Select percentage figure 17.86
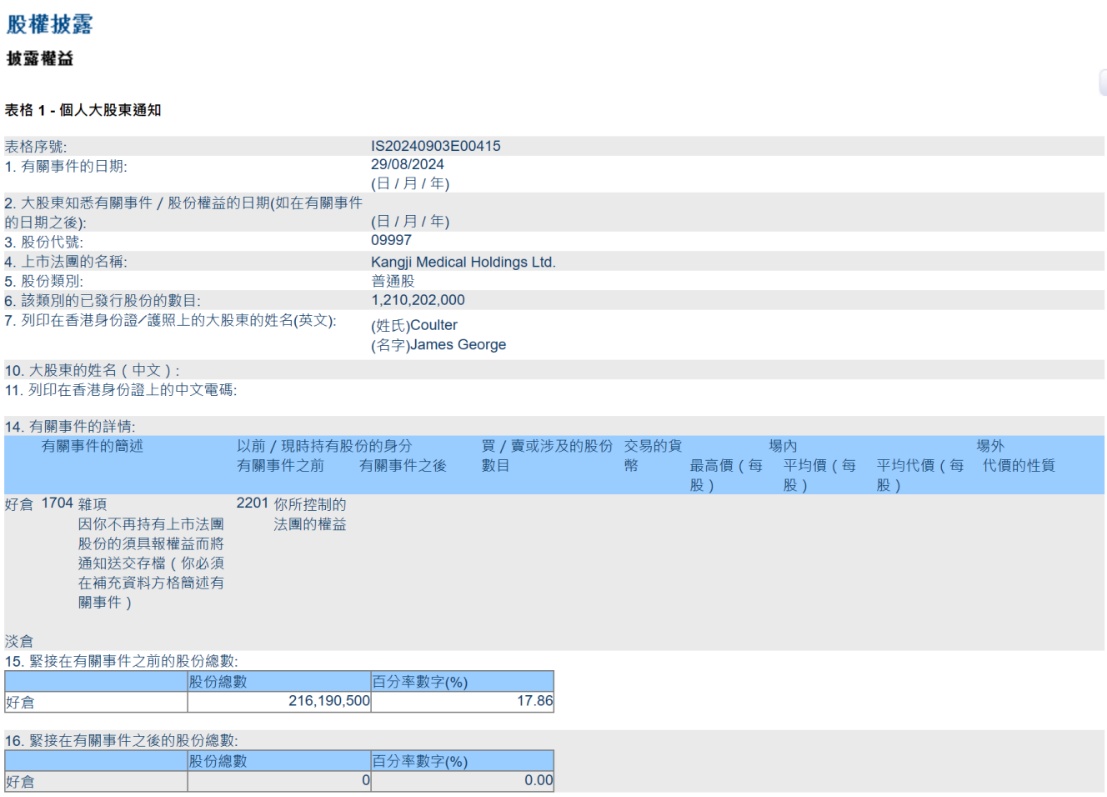 pos(534,701)
